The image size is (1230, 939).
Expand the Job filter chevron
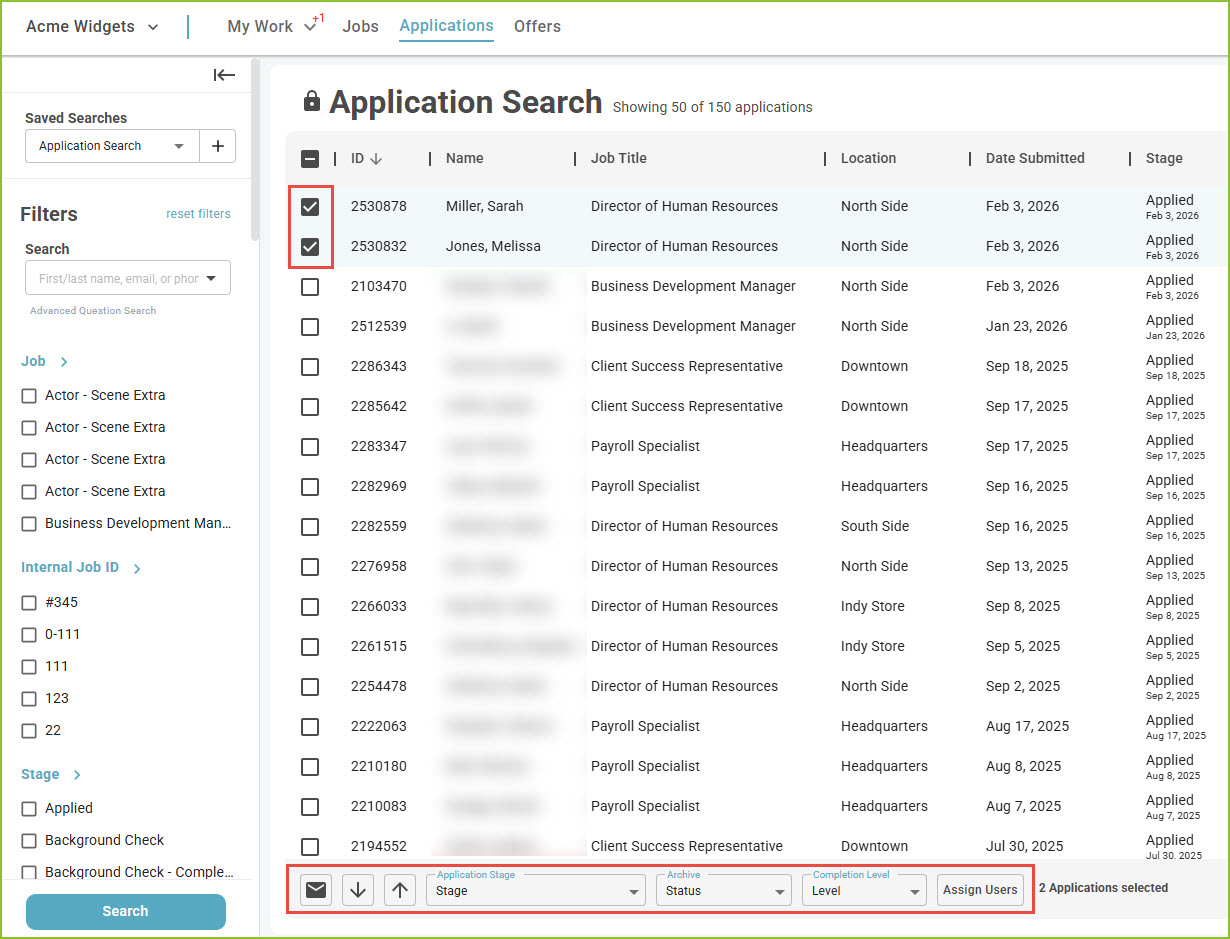click(64, 362)
